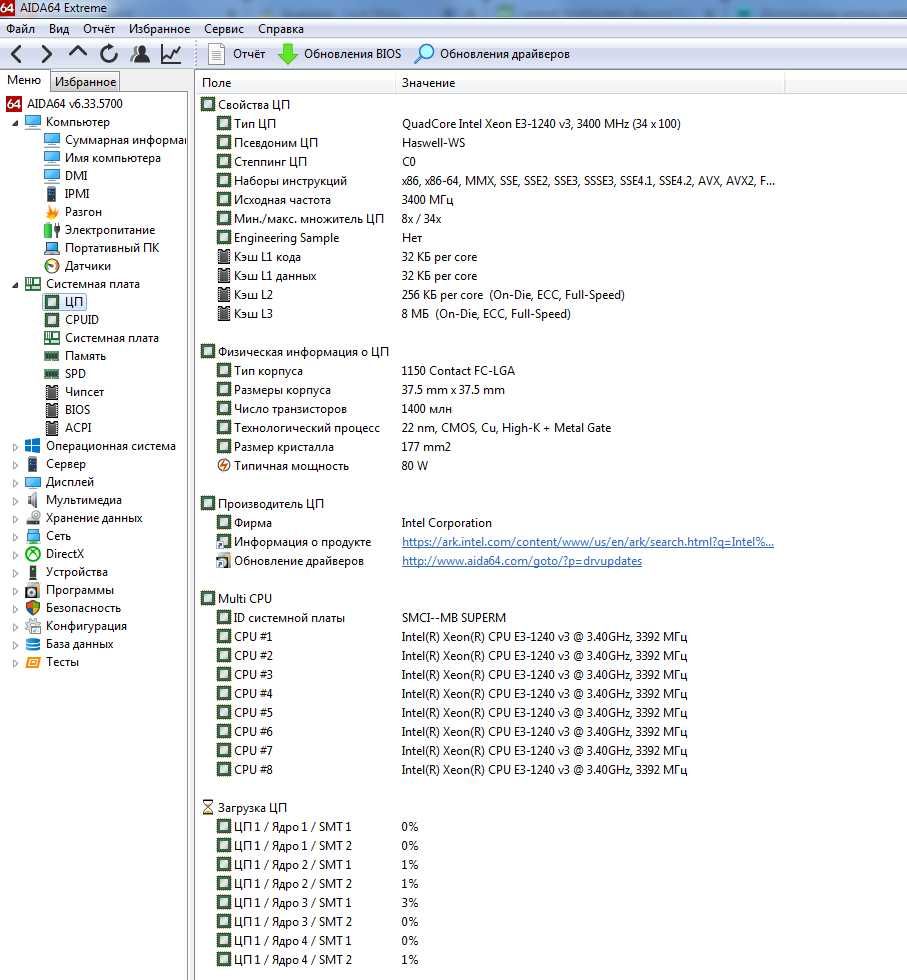Switch to the Меню tab
Image resolution: width=907 pixels, height=980 pixels.
point(24,80)
